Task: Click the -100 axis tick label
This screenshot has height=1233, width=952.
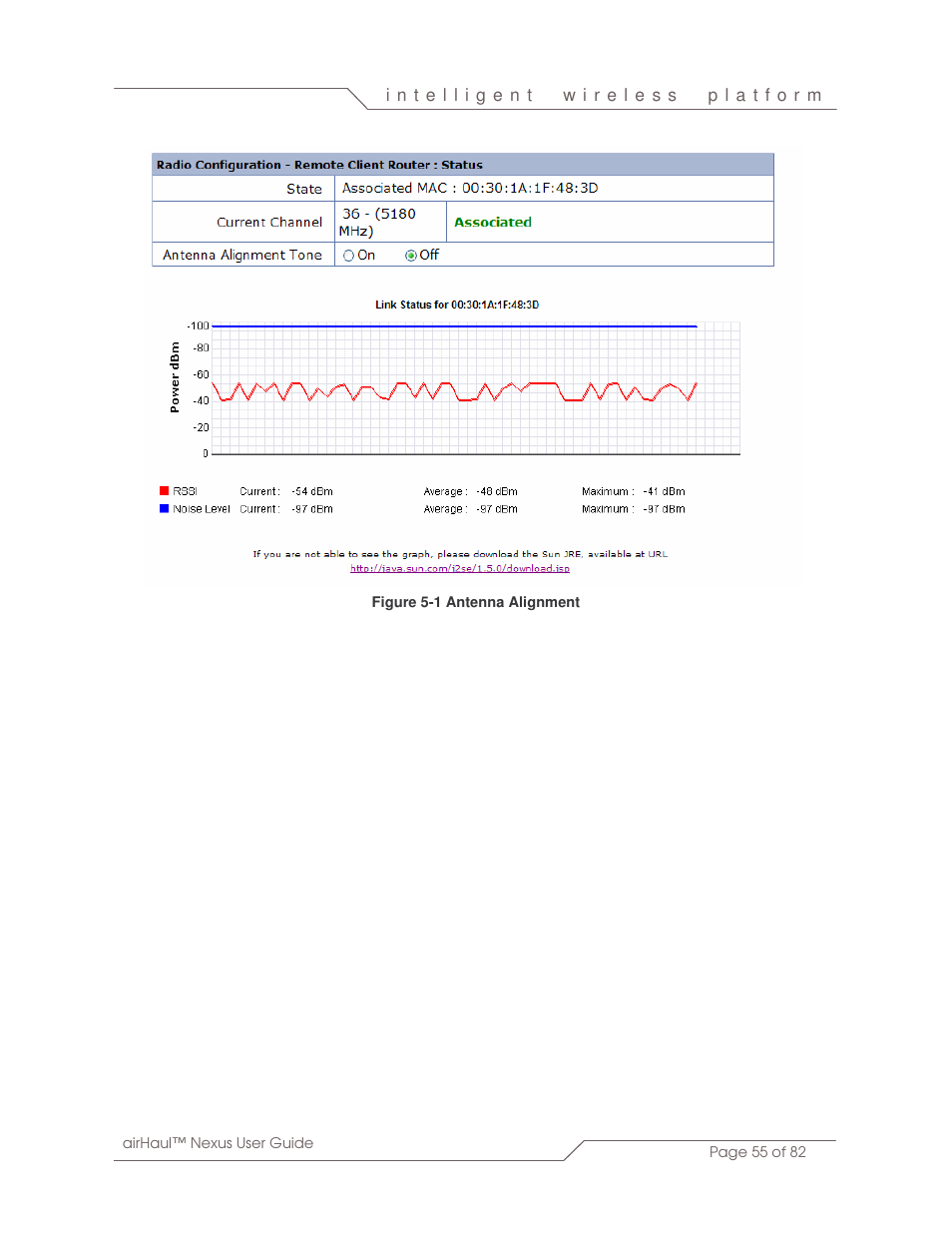Action: coord(198,325)
